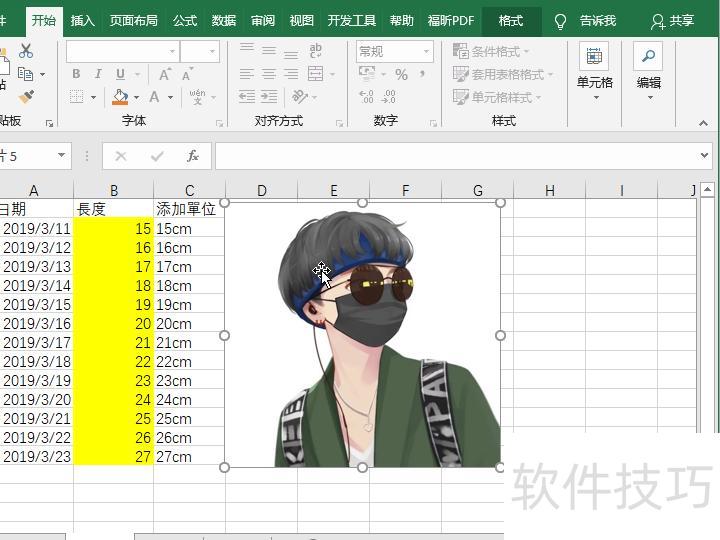The width and height of the screenshot is (720, 540).
Task: Click Merge and Center icon
Action: 315,74
